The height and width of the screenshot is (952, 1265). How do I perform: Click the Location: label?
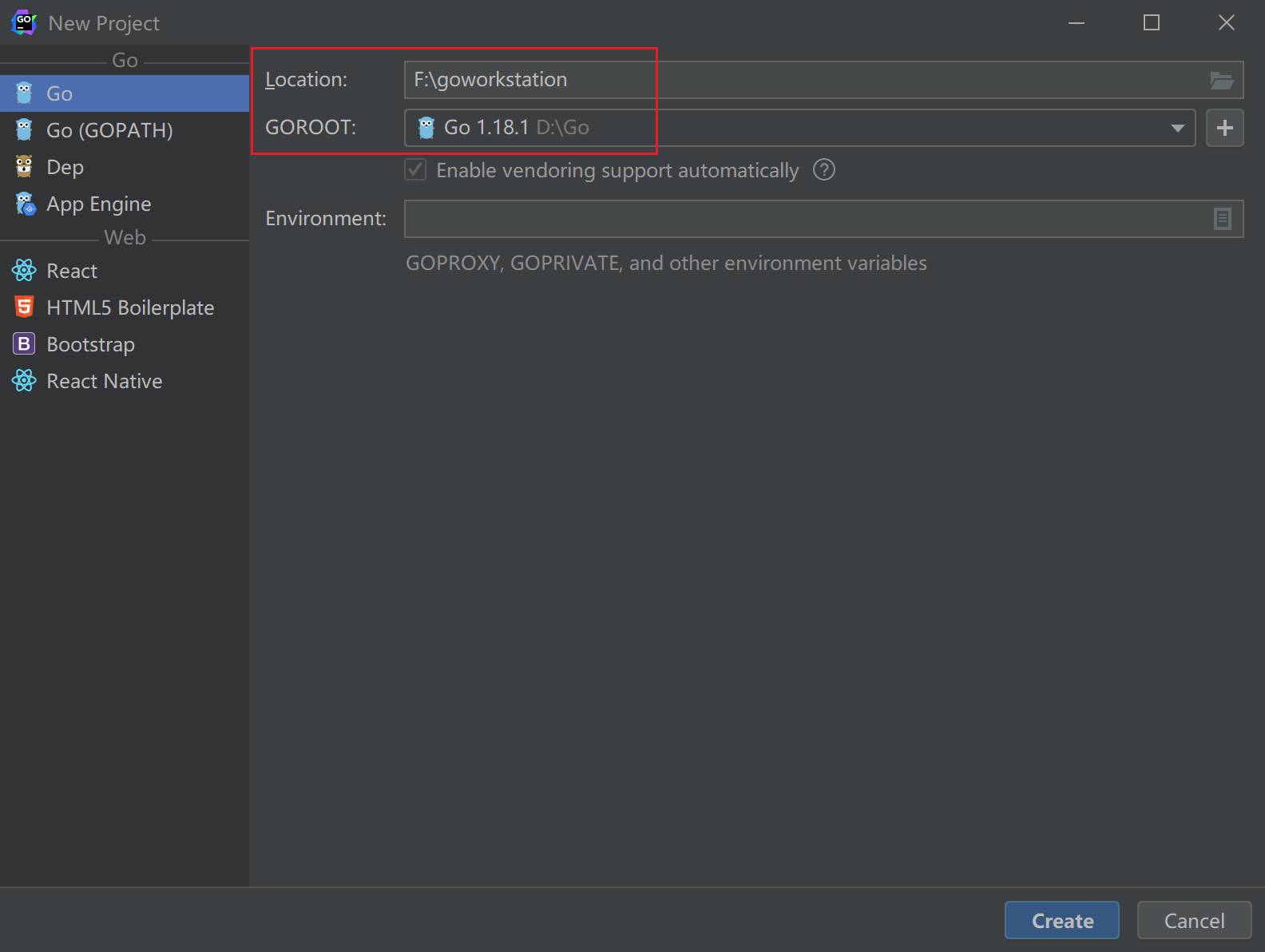306,80
